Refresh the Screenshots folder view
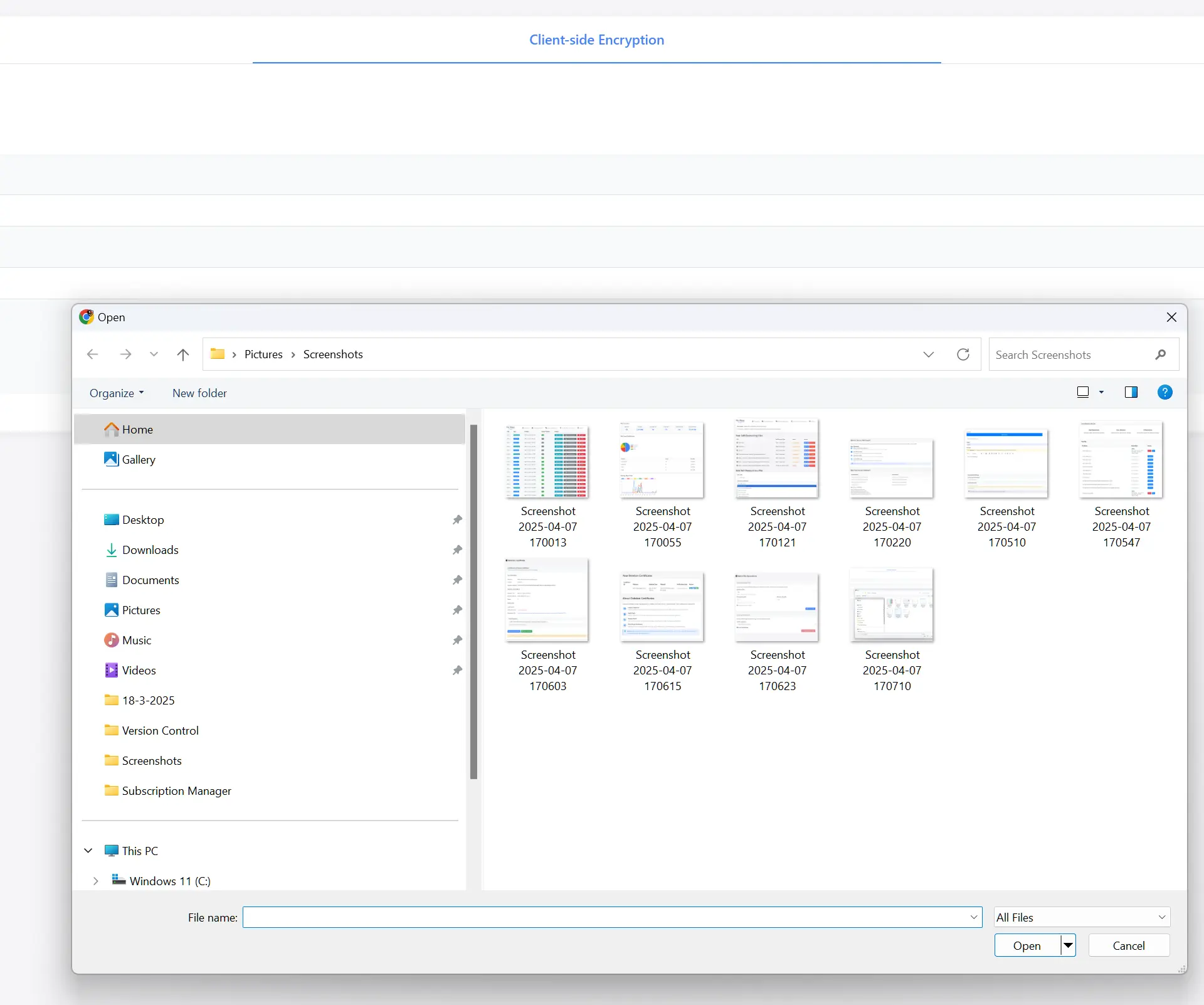The height and width of the screenshot is (1005, 1204). tap(963, 354)
